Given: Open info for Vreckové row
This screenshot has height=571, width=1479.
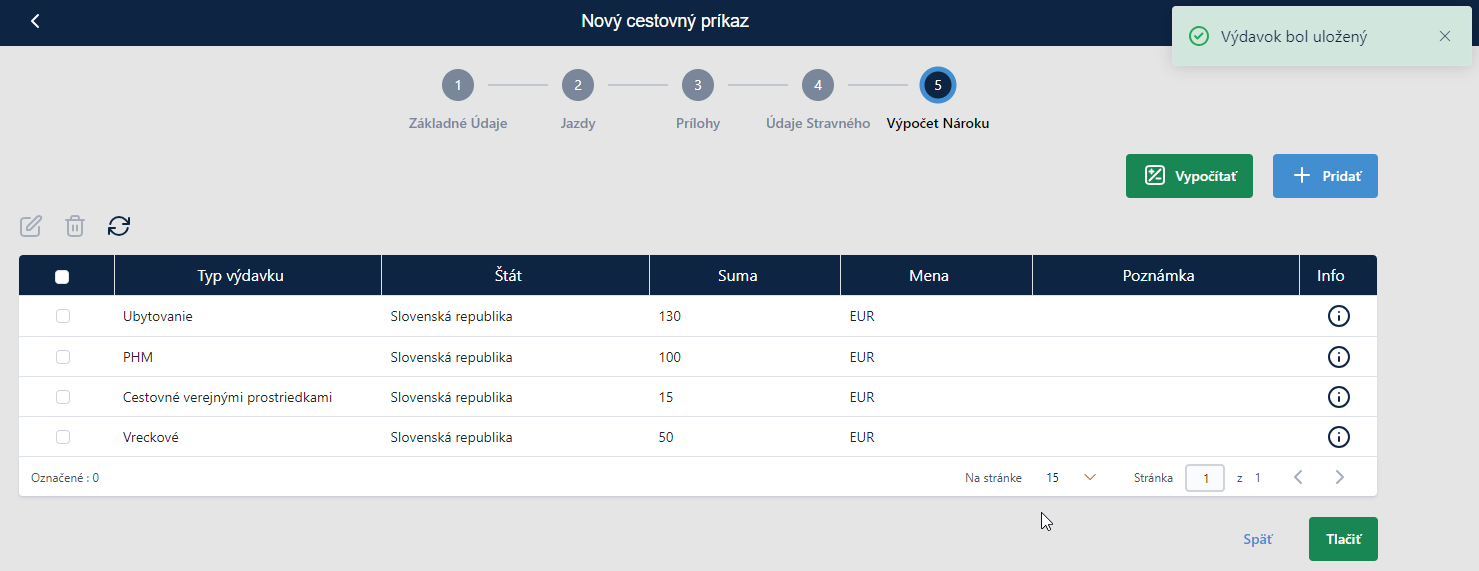Looking at the screenshot, I should pyautogui.click(x=1338, y=437).
